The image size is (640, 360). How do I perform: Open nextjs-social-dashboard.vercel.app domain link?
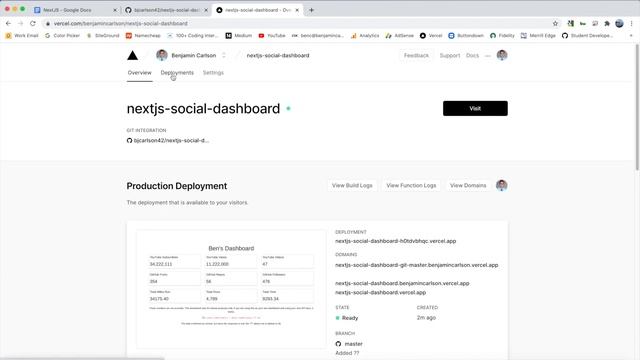click(x=380, y=292)
